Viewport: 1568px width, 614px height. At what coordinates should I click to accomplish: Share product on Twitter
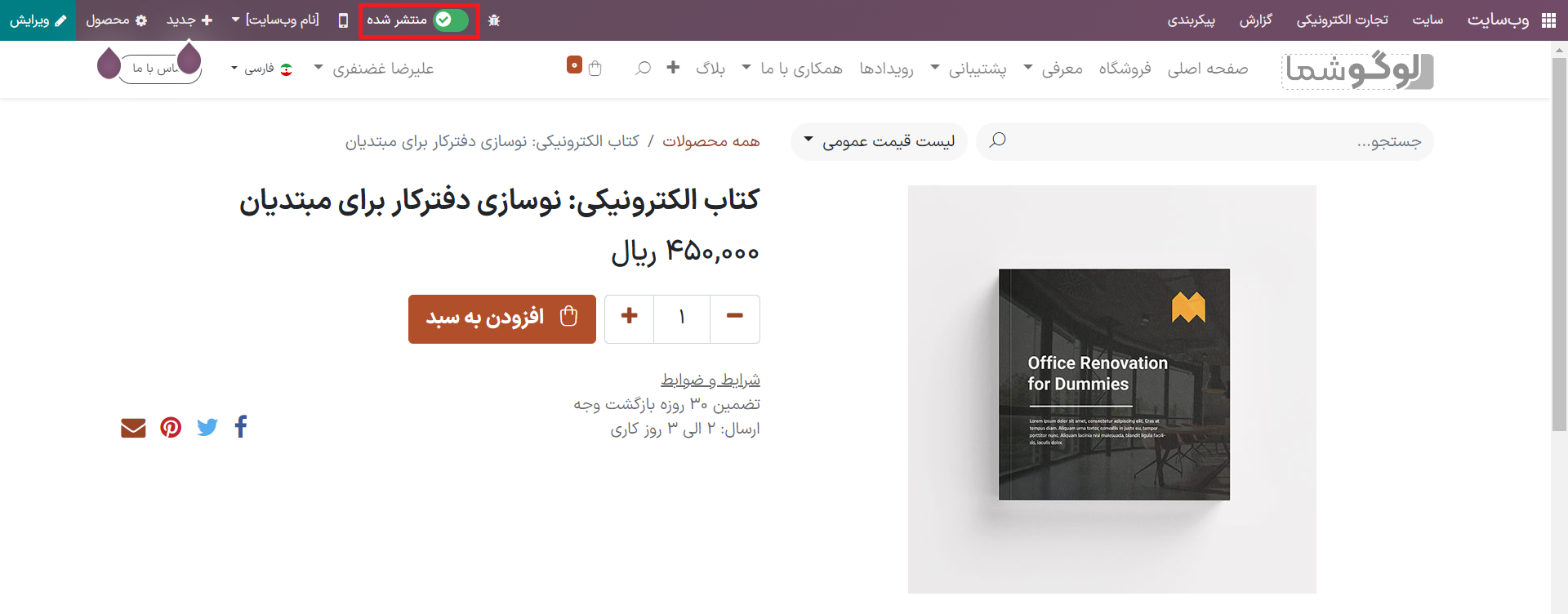(x=207, y=427)
